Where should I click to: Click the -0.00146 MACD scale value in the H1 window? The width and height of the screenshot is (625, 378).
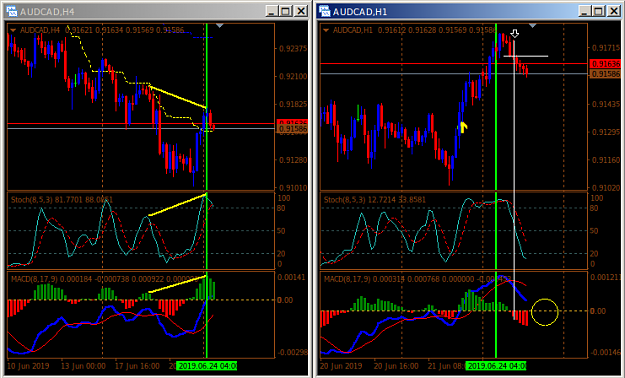[605, 352]
